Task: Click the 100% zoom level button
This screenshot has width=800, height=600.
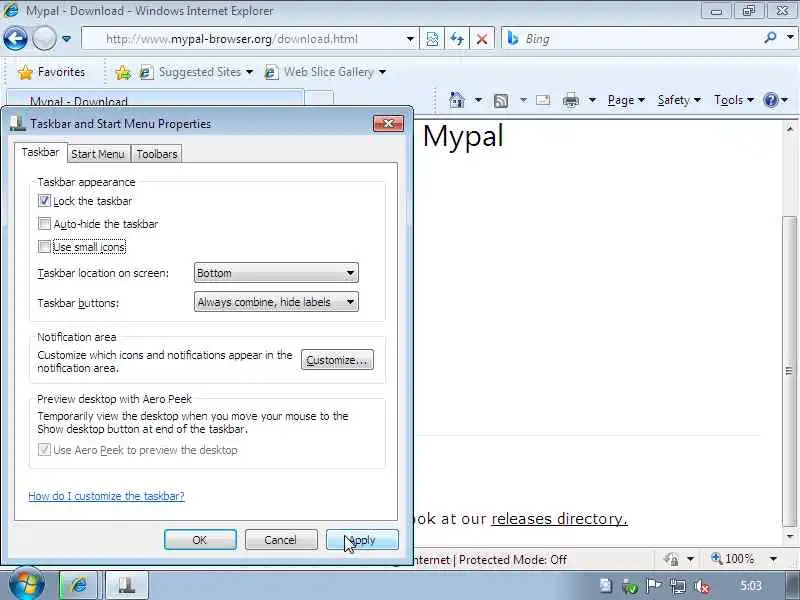Action: click(x=732, y=559)
